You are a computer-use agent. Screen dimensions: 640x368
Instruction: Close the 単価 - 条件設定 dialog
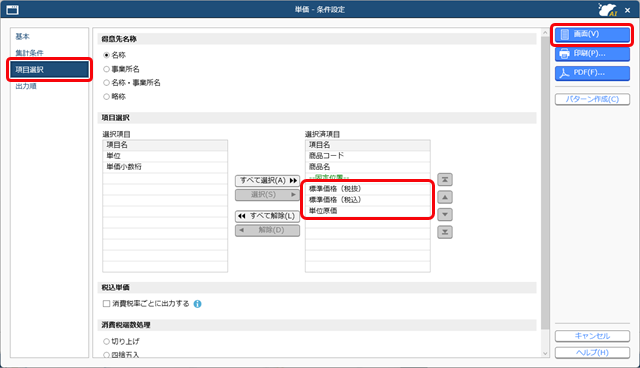coord(627,10)
